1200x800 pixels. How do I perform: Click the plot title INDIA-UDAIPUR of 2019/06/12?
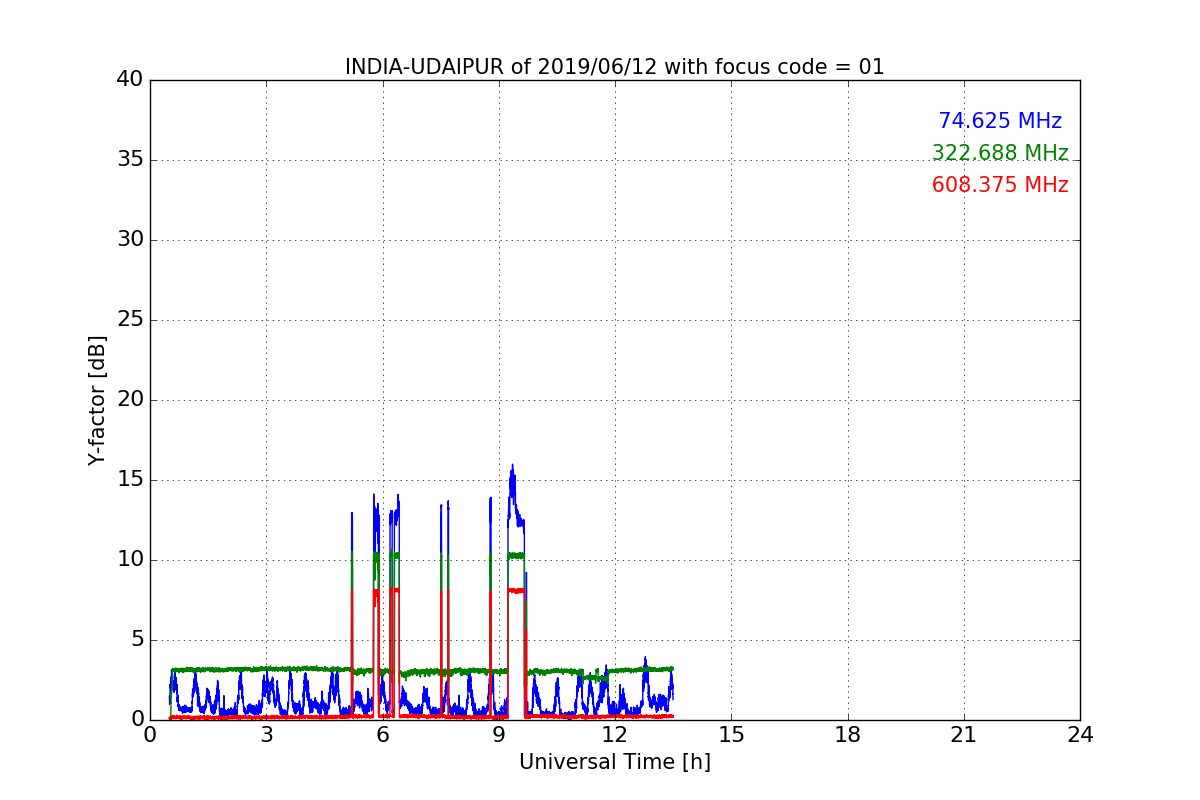[x=614, y=67]
